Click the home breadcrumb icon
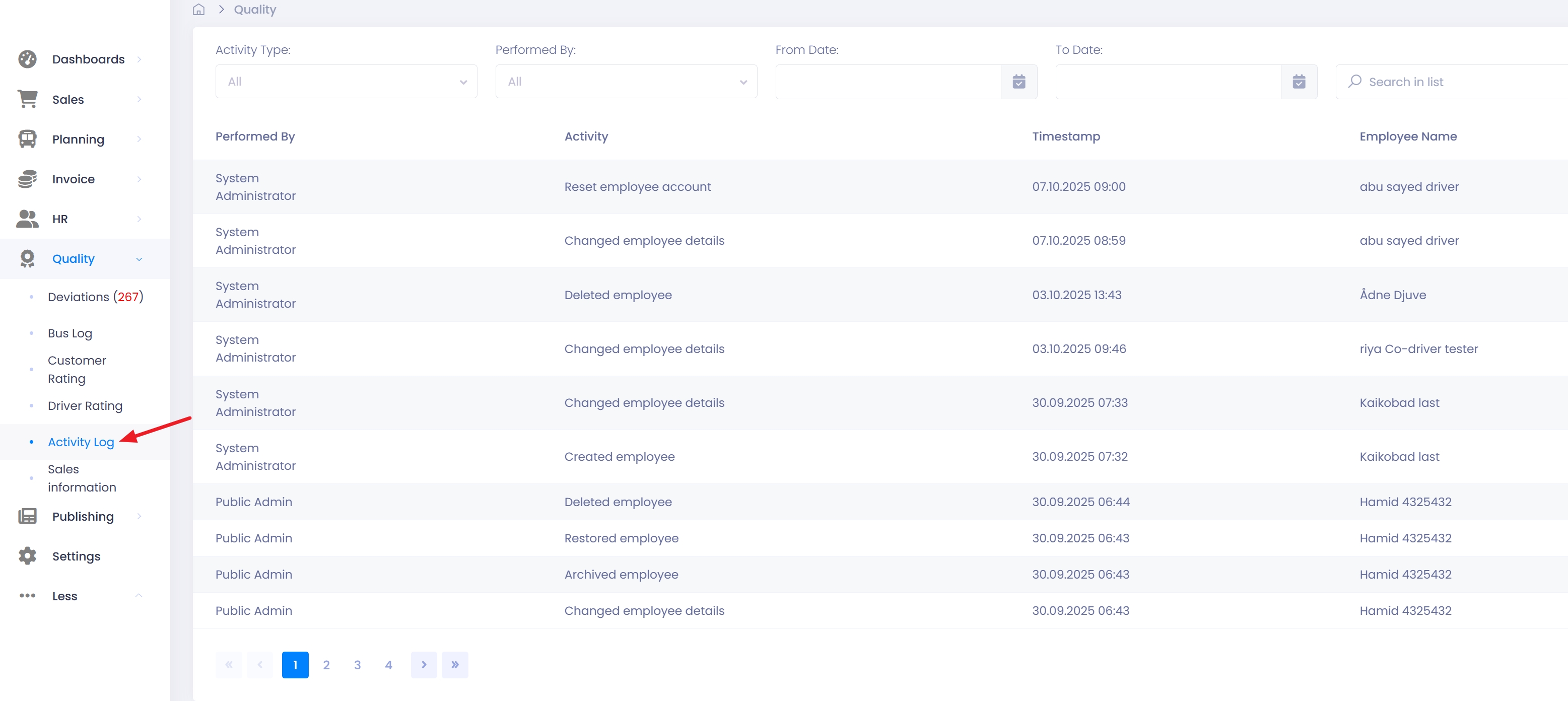Screen dimensions: 1568x701 coord(198,10)
